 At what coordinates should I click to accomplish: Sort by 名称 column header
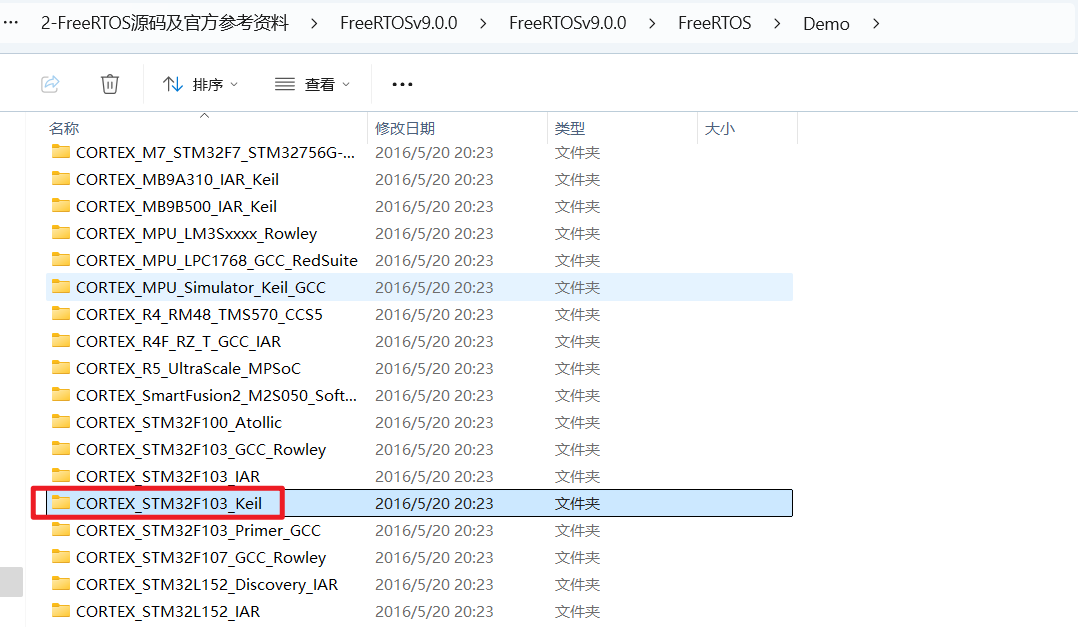tap(64, 128)
